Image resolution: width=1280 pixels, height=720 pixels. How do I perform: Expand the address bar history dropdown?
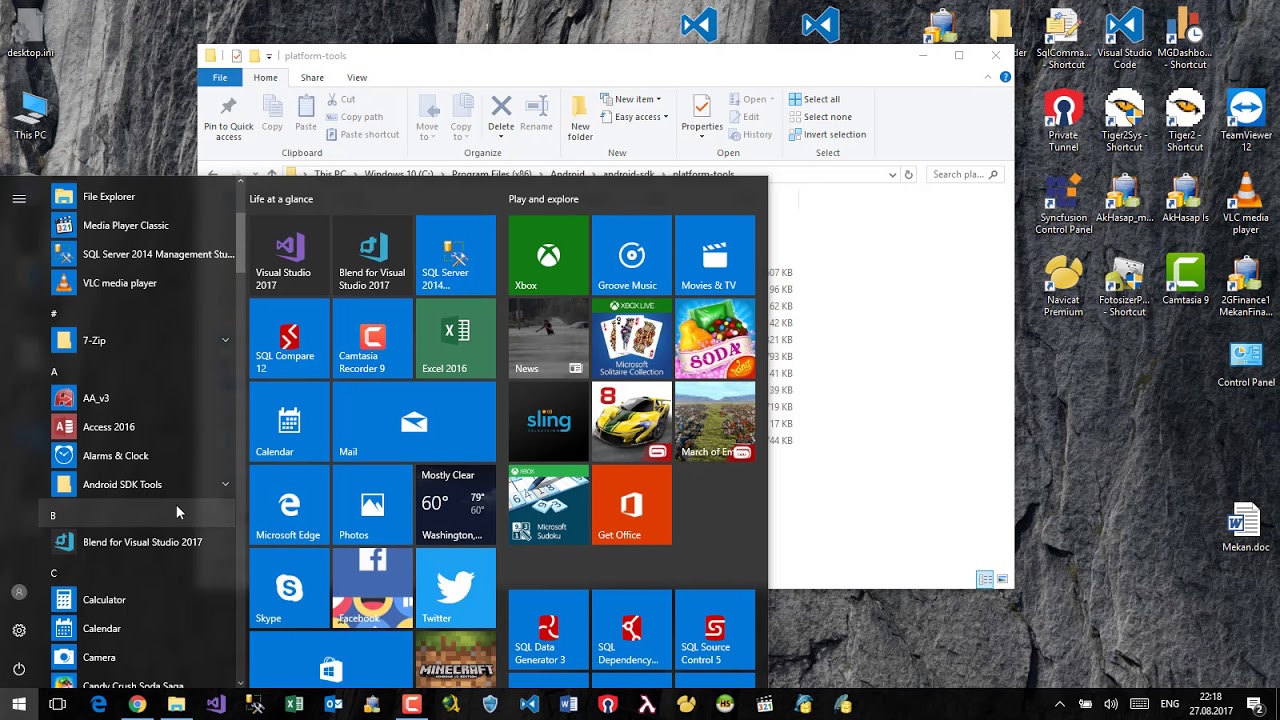point(892,174)
